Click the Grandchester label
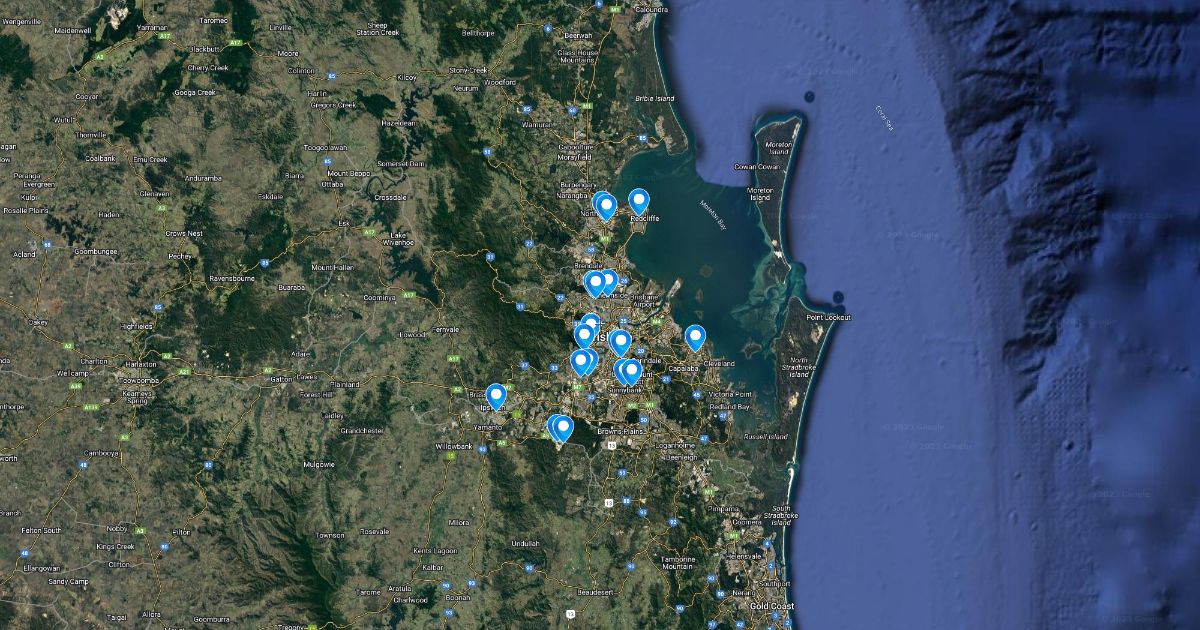 tap(362, 430)
